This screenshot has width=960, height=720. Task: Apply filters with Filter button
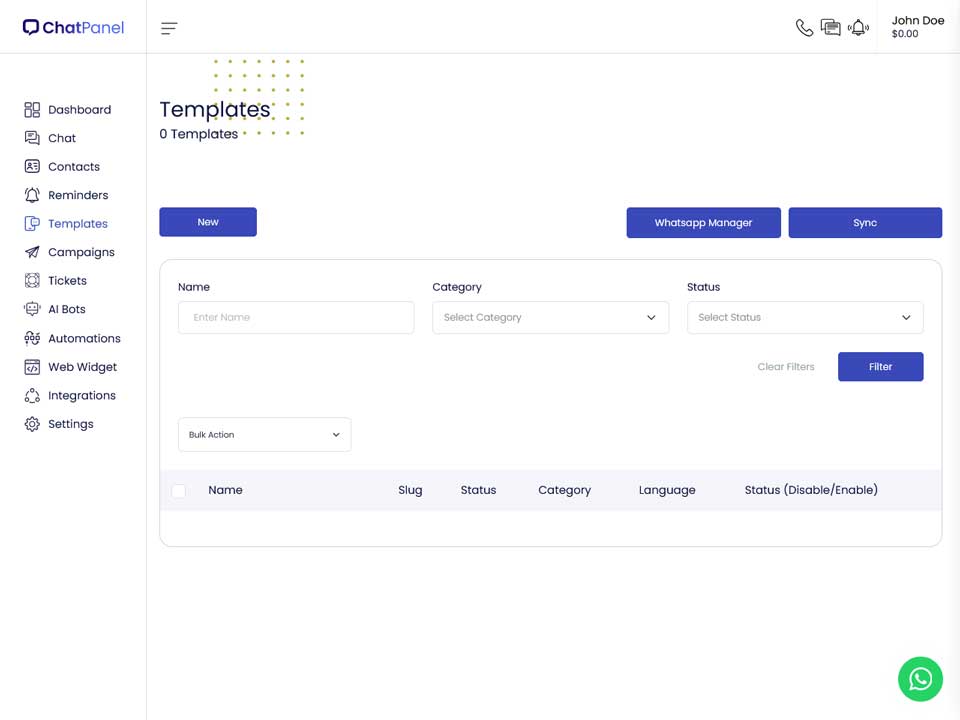[880, 367]
